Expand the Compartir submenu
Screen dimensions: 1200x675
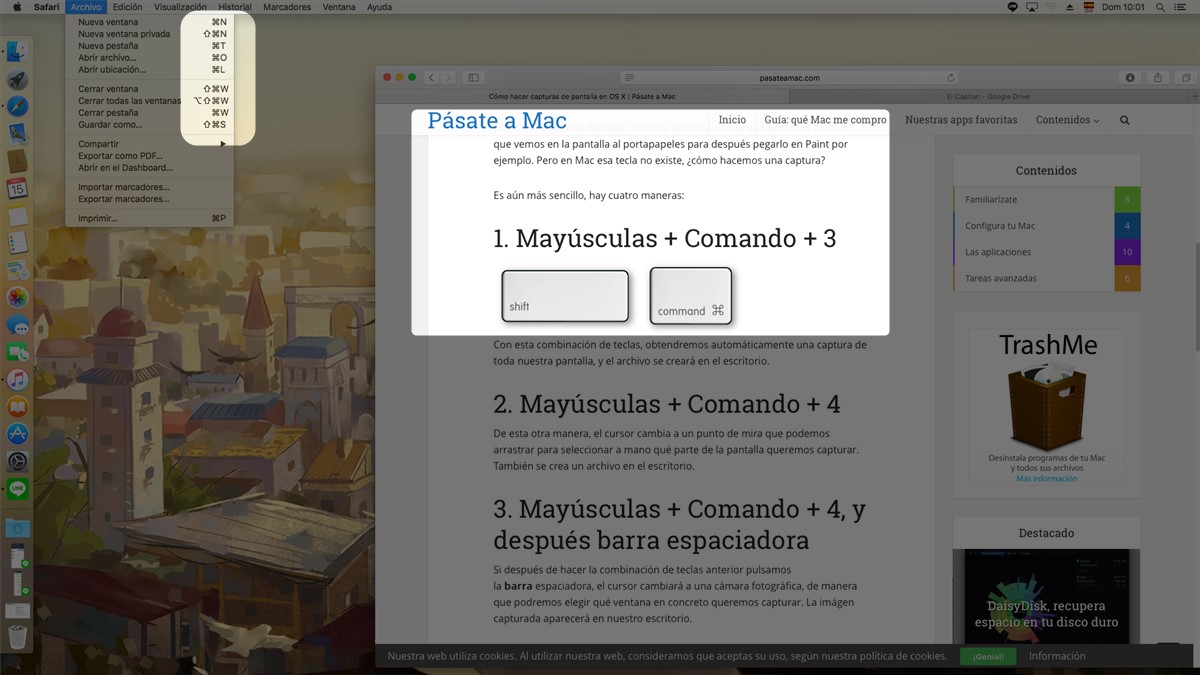pyautogui.click(x=150, y=144)
